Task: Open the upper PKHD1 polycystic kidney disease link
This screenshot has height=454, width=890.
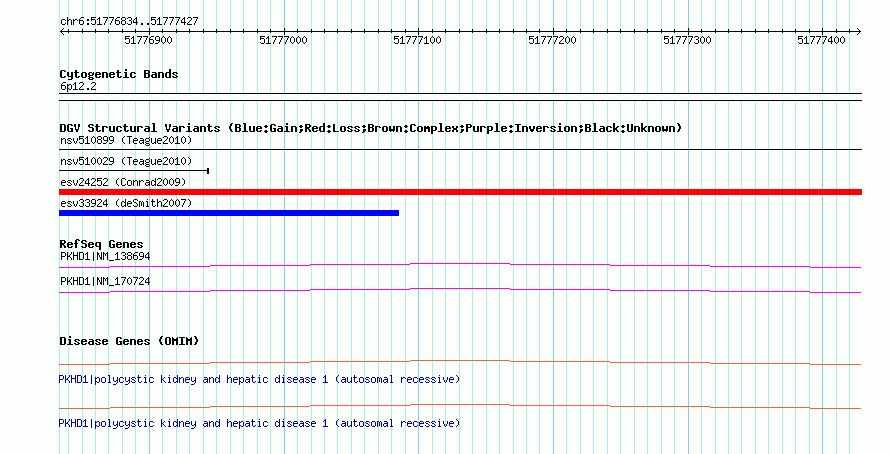Action: [259, 379]
